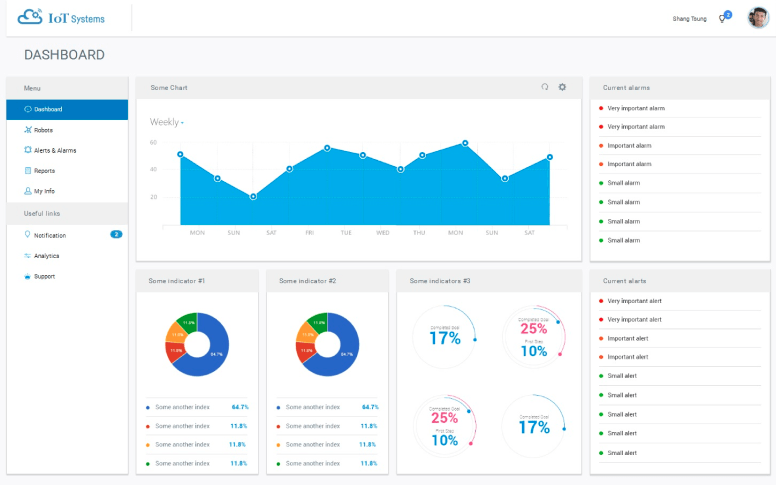Select the first Small alert entry
776x485 pixels.
[622, 376]
